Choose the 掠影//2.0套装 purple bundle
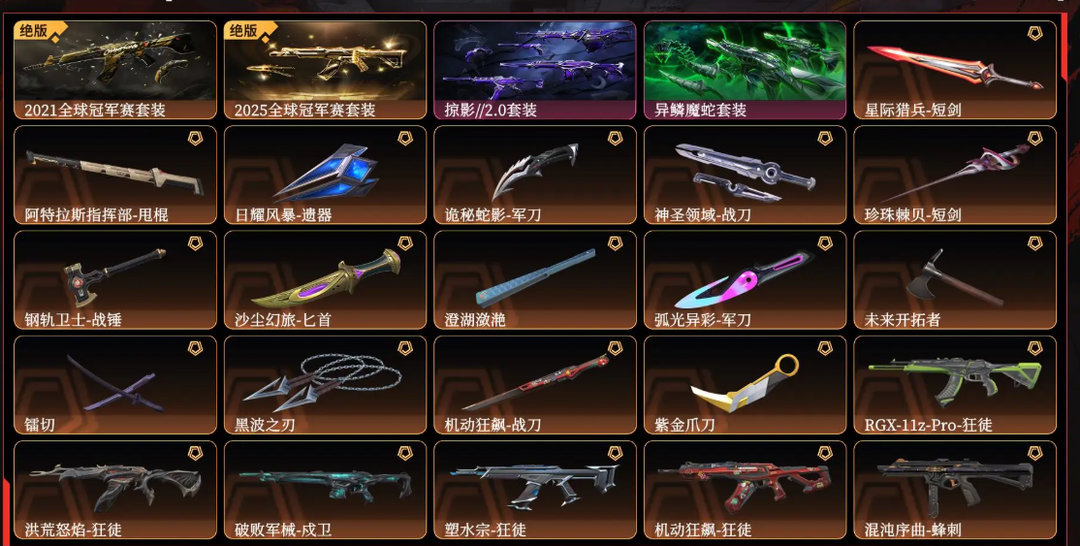The height and width of the screenshot is (546, 1080). tap(535, 70)
